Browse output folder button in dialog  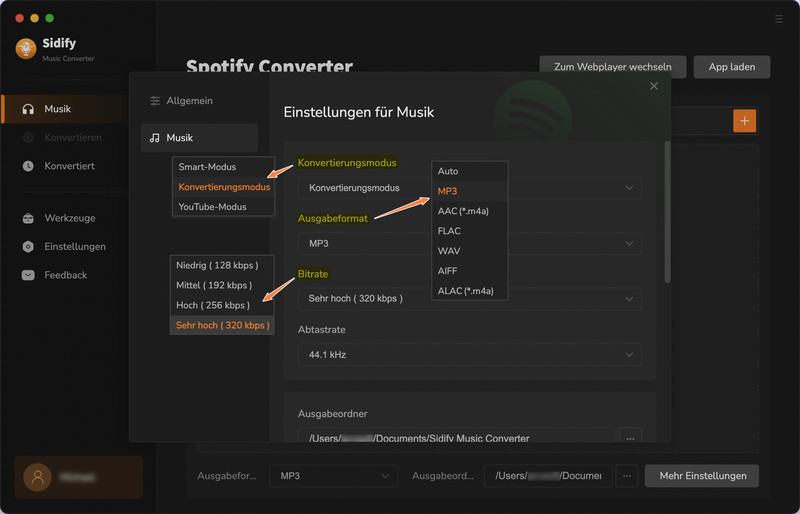pos(630,435)
